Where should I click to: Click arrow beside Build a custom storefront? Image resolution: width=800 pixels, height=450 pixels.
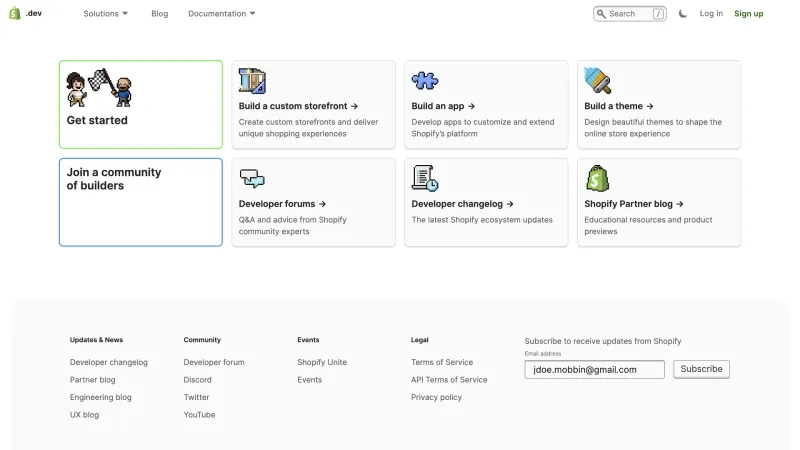pos(354,106)
